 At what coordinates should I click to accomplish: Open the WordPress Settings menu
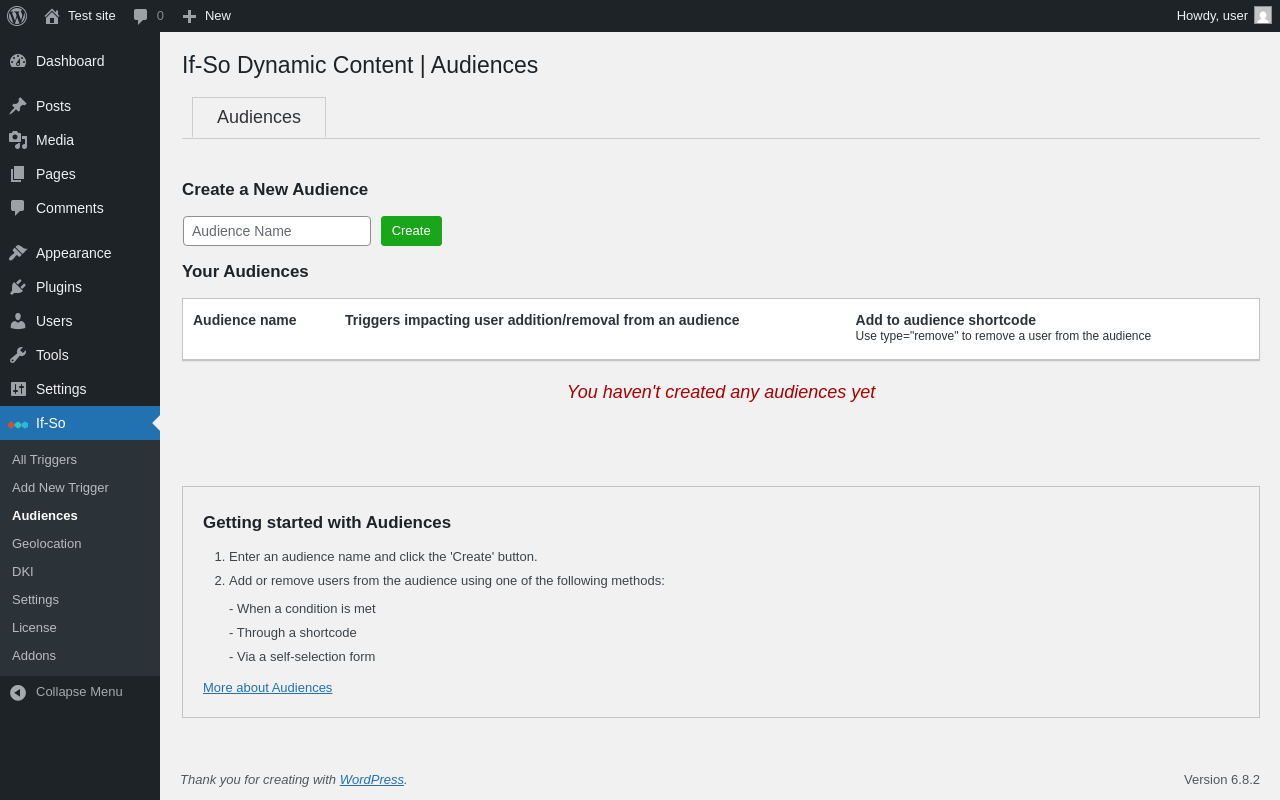[x=80, y=389]
